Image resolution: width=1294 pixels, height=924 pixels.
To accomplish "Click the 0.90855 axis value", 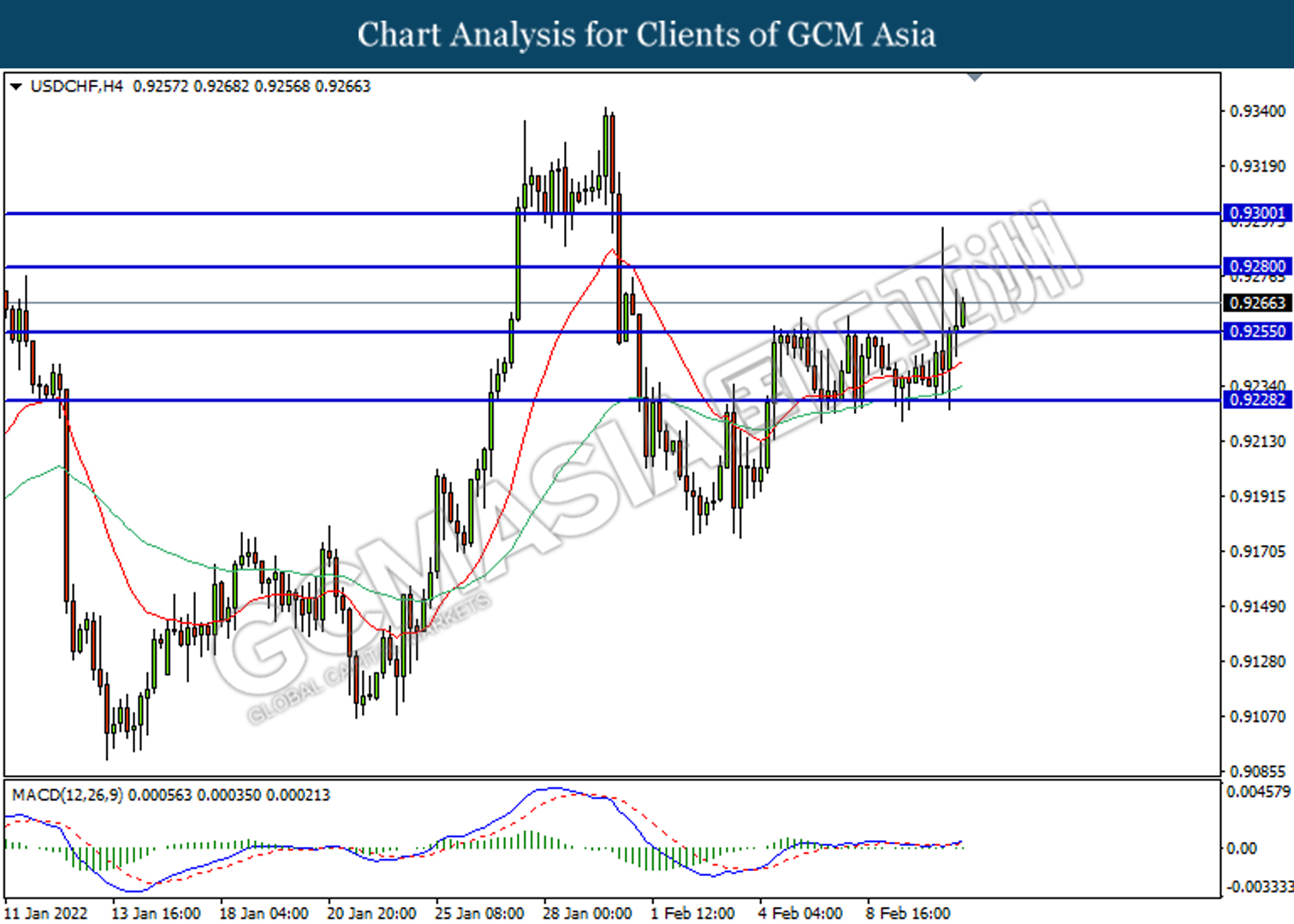I will point(1257,771).
